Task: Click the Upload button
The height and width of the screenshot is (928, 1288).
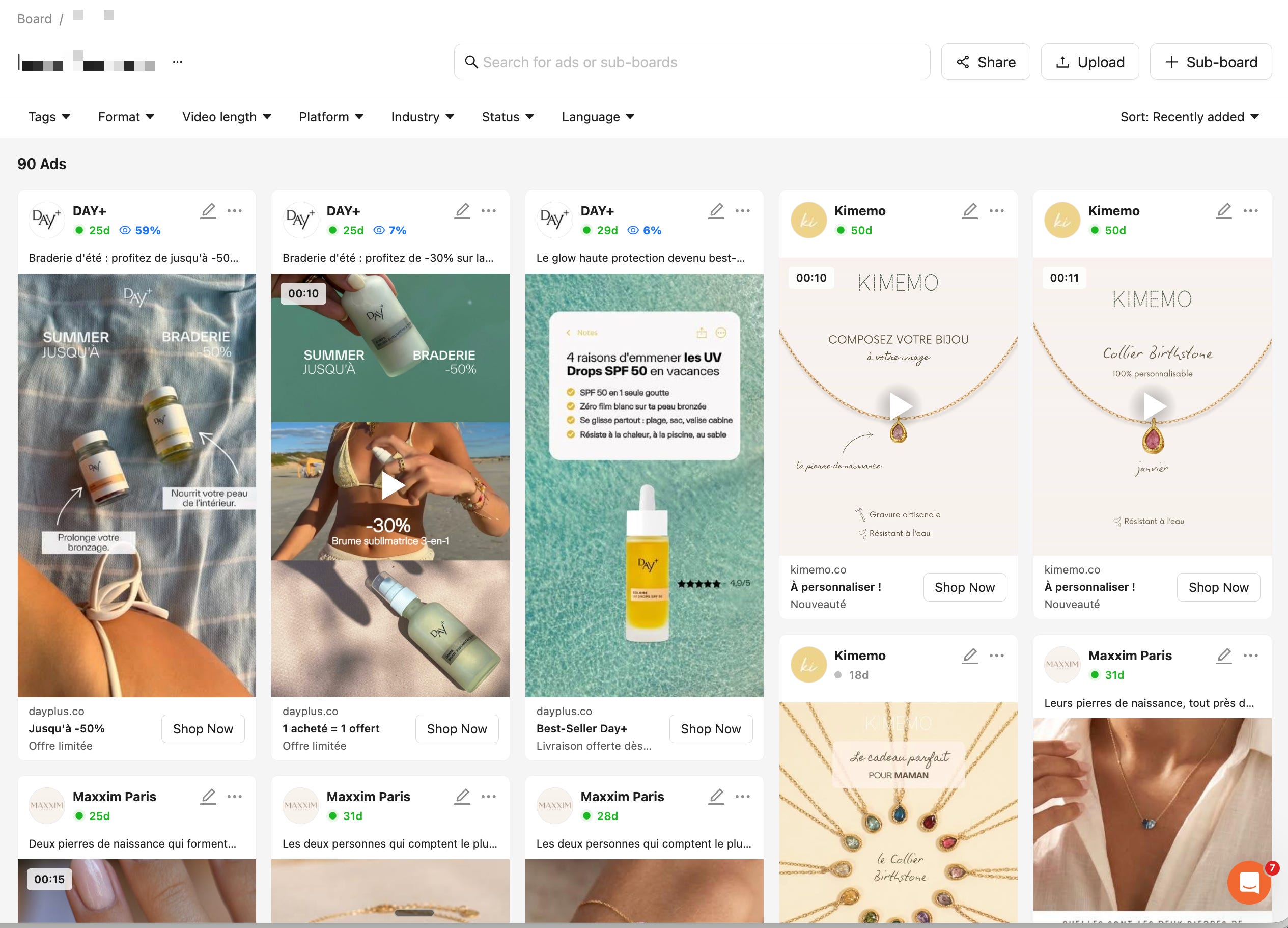Action: coord(1090,62)
